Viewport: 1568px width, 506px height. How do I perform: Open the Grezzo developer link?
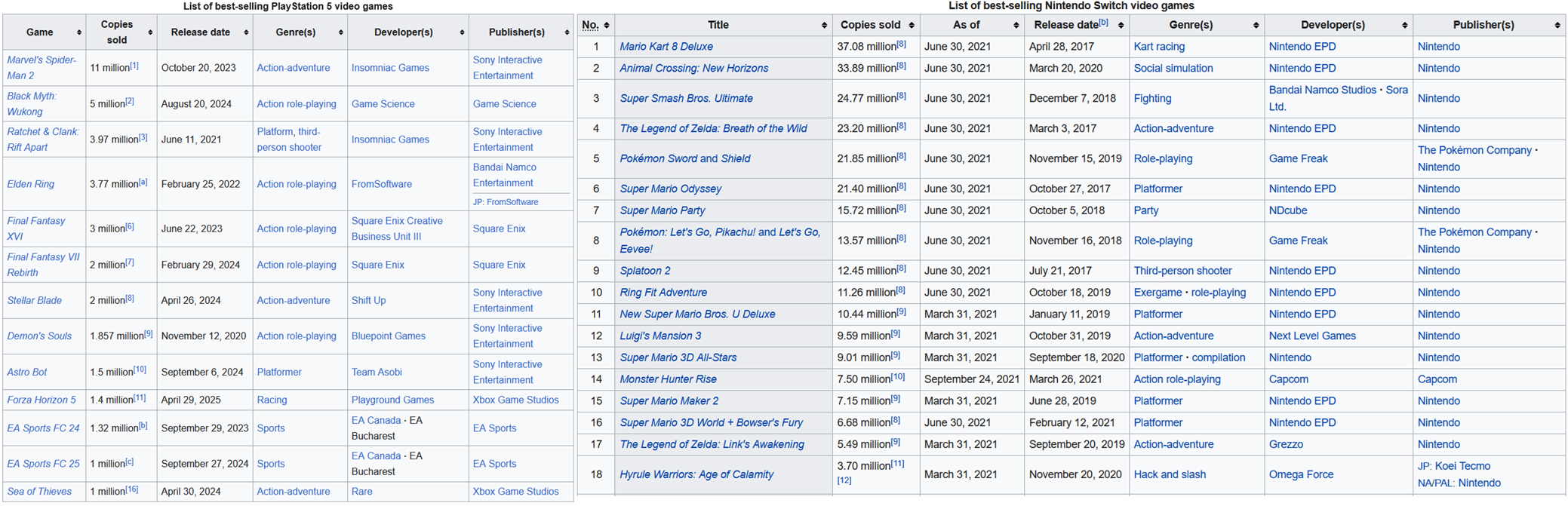click(x=1286, y=444)
